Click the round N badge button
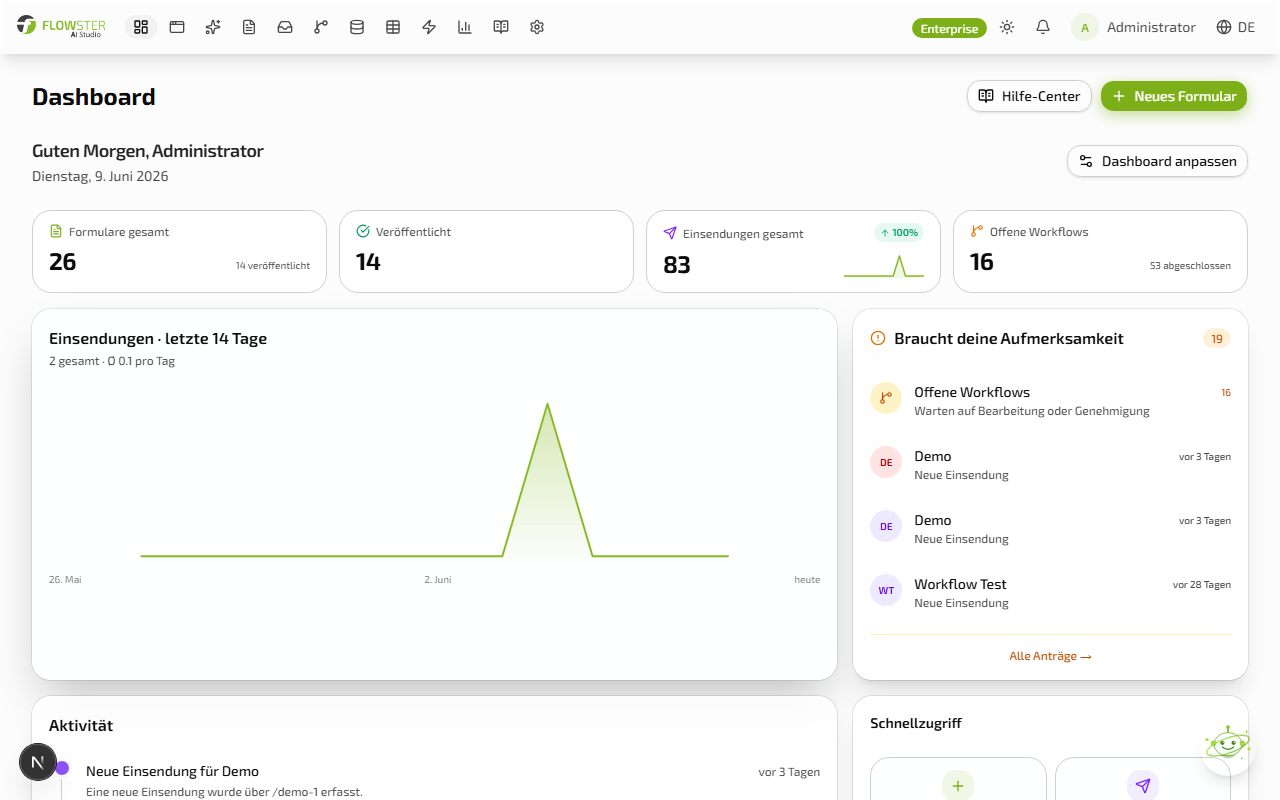The width and height of the screenshot is (1280, 800). pyautogui.click(x=38, y=762)
